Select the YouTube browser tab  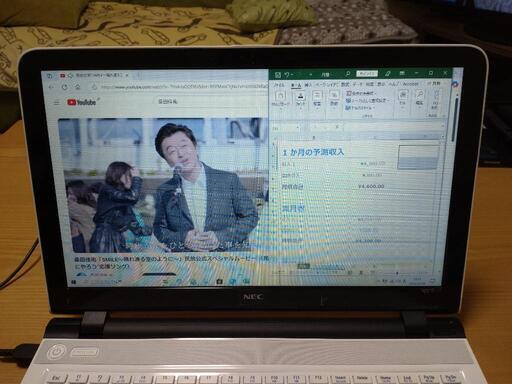pyautogui.click(x=95, y=76)
